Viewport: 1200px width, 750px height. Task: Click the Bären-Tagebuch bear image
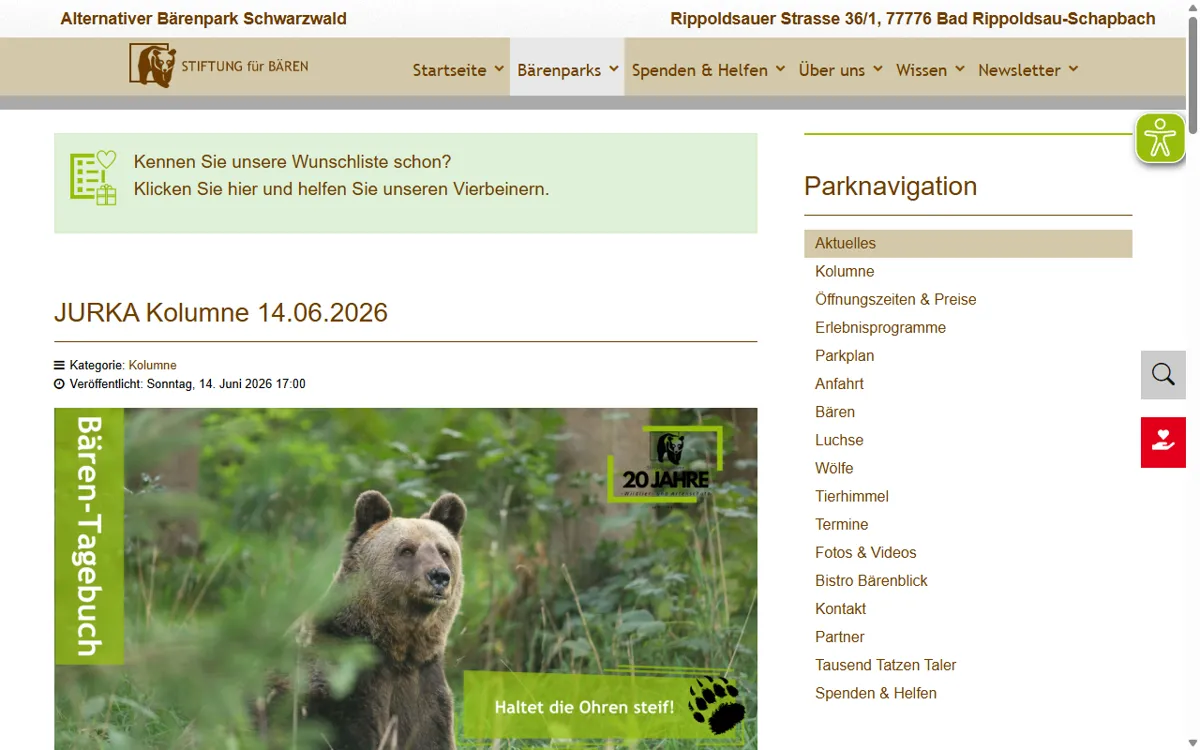pyautogui.click(x=405, y=578)
